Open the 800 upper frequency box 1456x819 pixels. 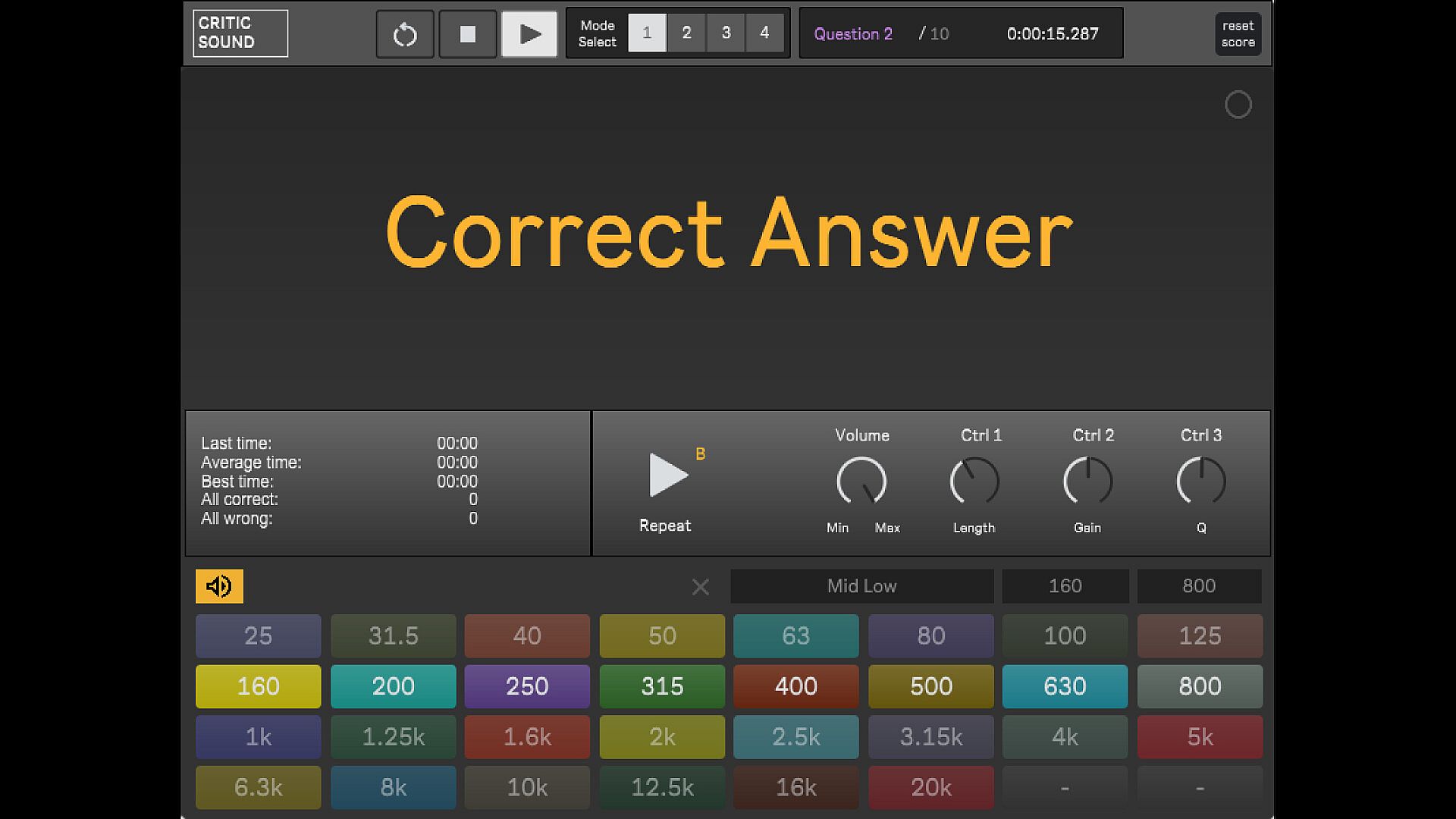(x=1198, y=586)
